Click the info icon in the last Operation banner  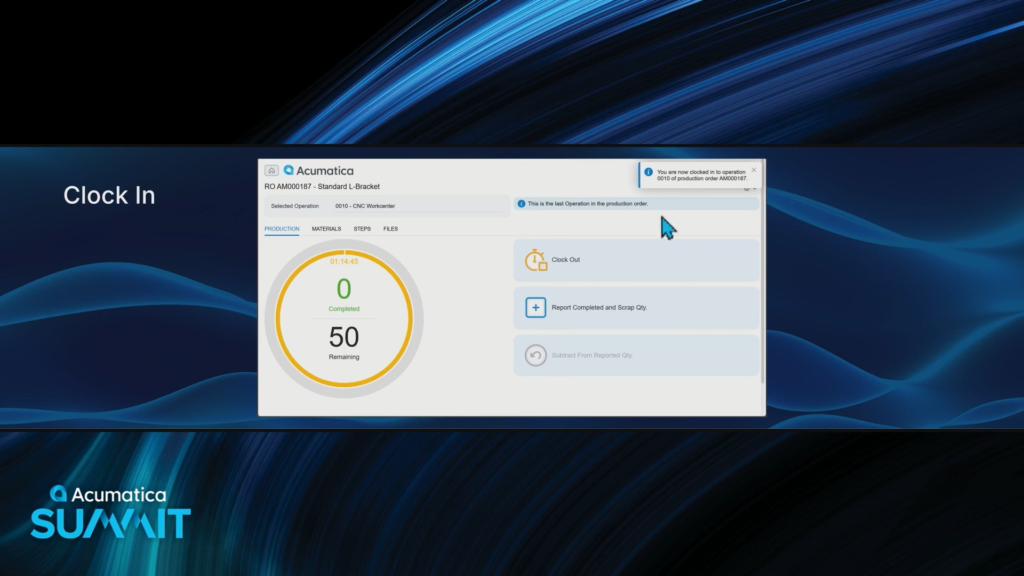pyautogui.click(x=521, y=204)
